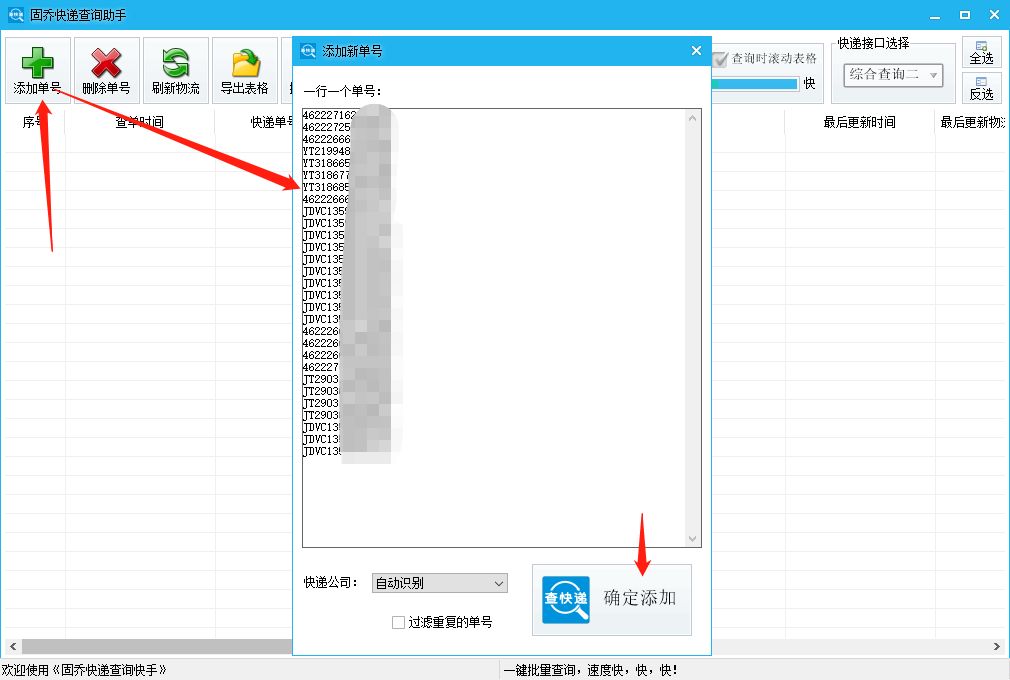Click the 快递单号 column header
Viewport: 1010px width, 680px height.
[272, 122]
